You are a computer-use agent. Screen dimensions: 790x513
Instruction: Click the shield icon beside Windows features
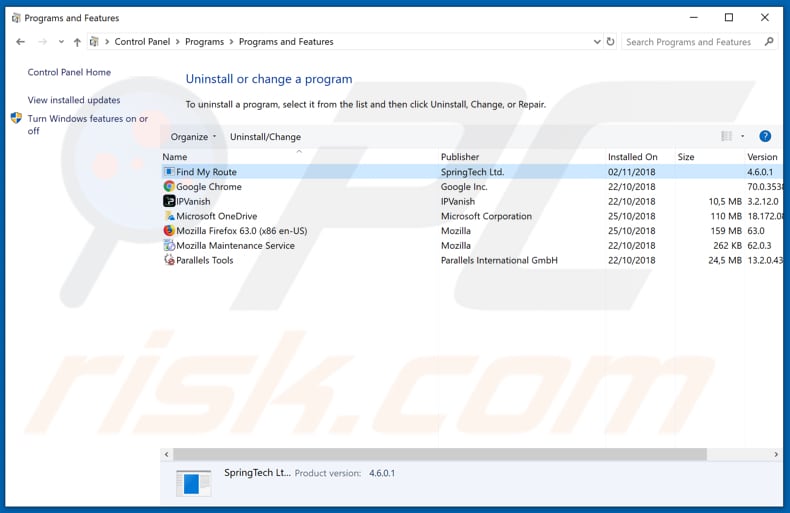pos(16,118)
